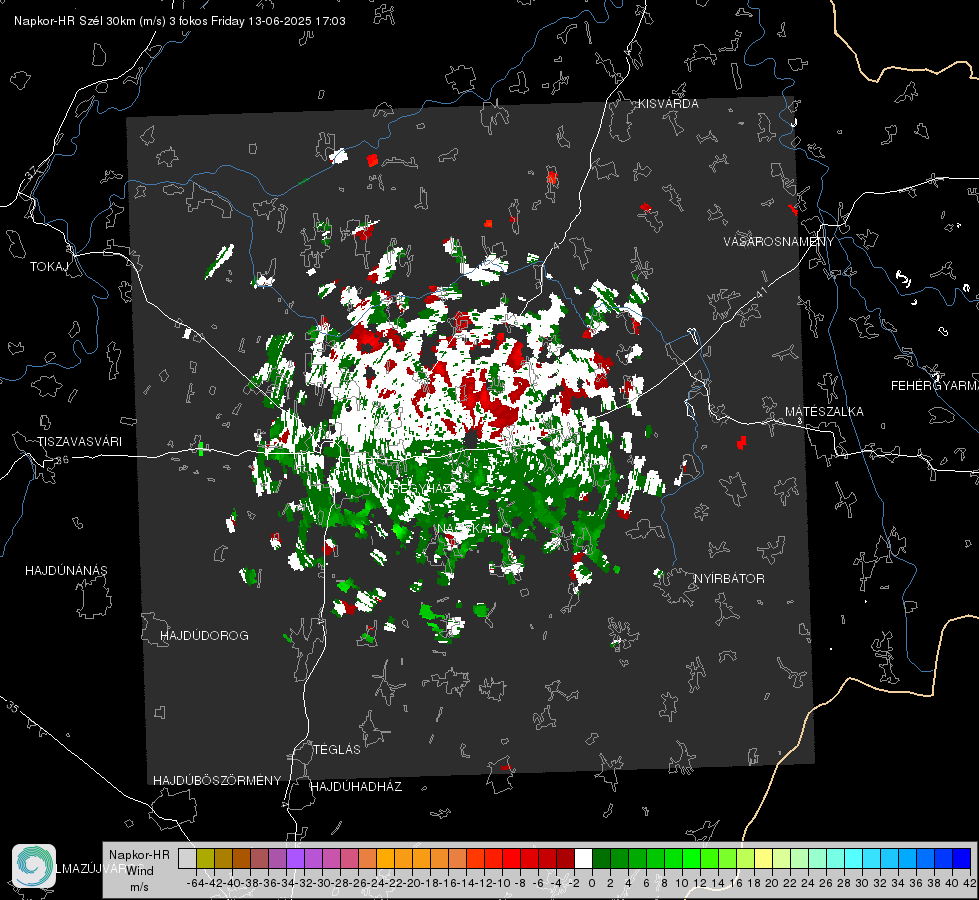Viewport: 979px width, 900px height.
Task: Click road number 41 near Vásárosnamény
Action: pyautogui.click(x=760, y=292)
